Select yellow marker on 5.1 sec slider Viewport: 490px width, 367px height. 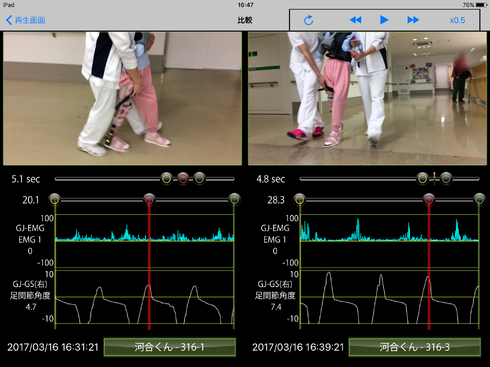pos(166,179)
